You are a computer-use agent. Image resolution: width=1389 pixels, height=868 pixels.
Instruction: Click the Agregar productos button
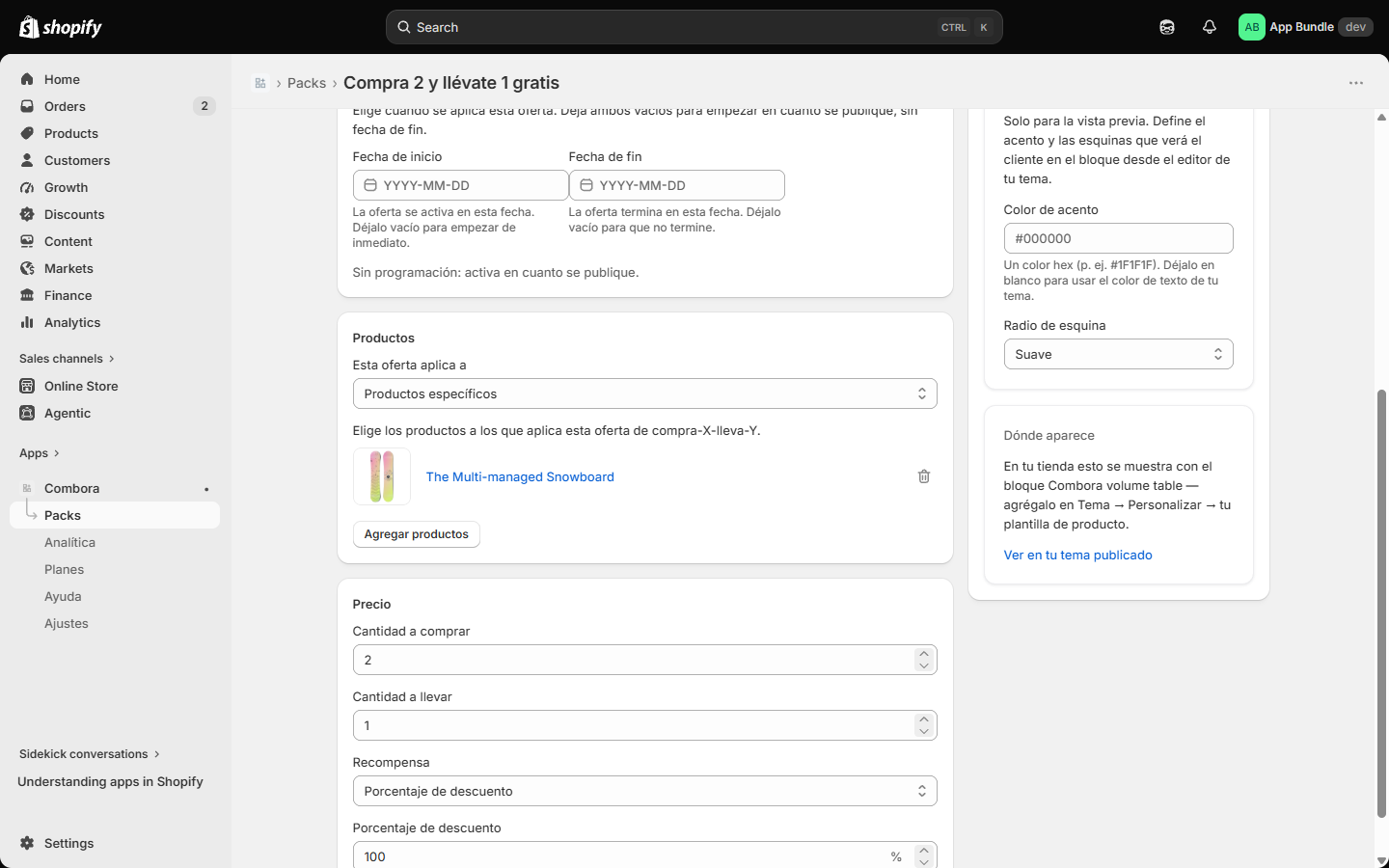[416, 534]
